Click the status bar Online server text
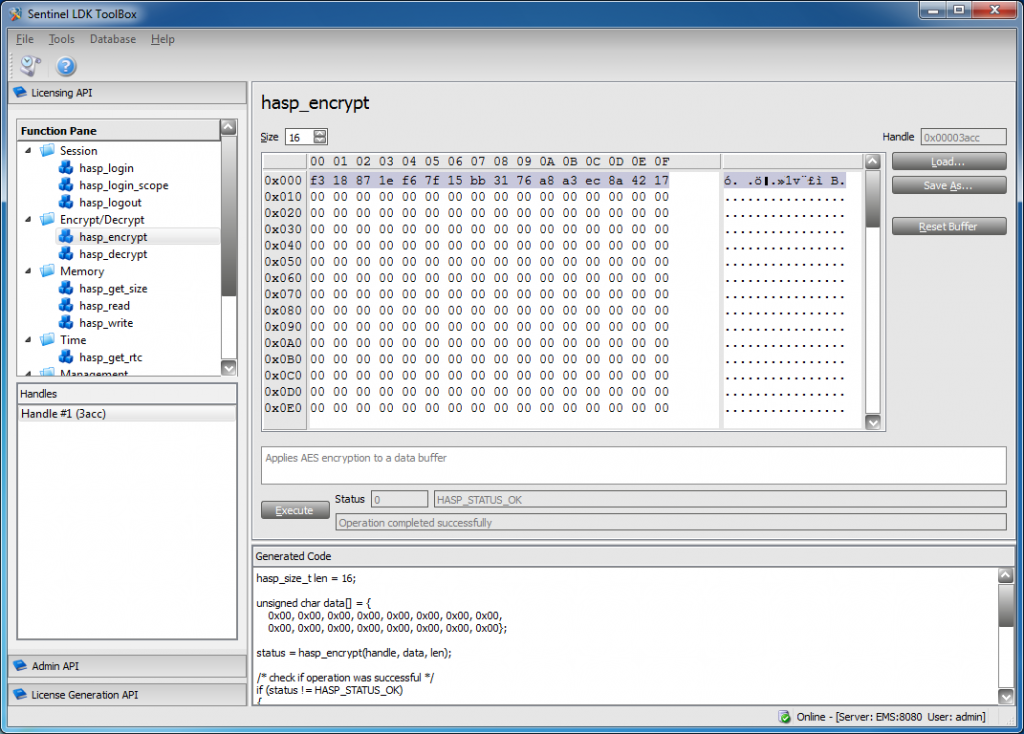The image size is (1024, 734). tap(891, 717)
